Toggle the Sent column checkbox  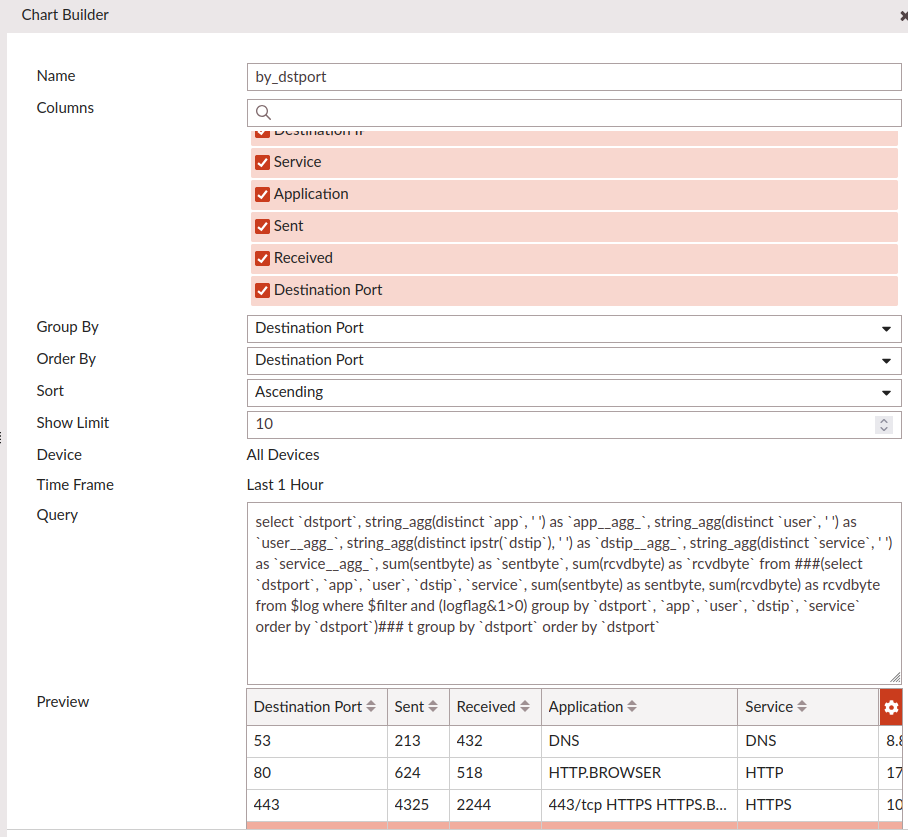tap(263, 226)
